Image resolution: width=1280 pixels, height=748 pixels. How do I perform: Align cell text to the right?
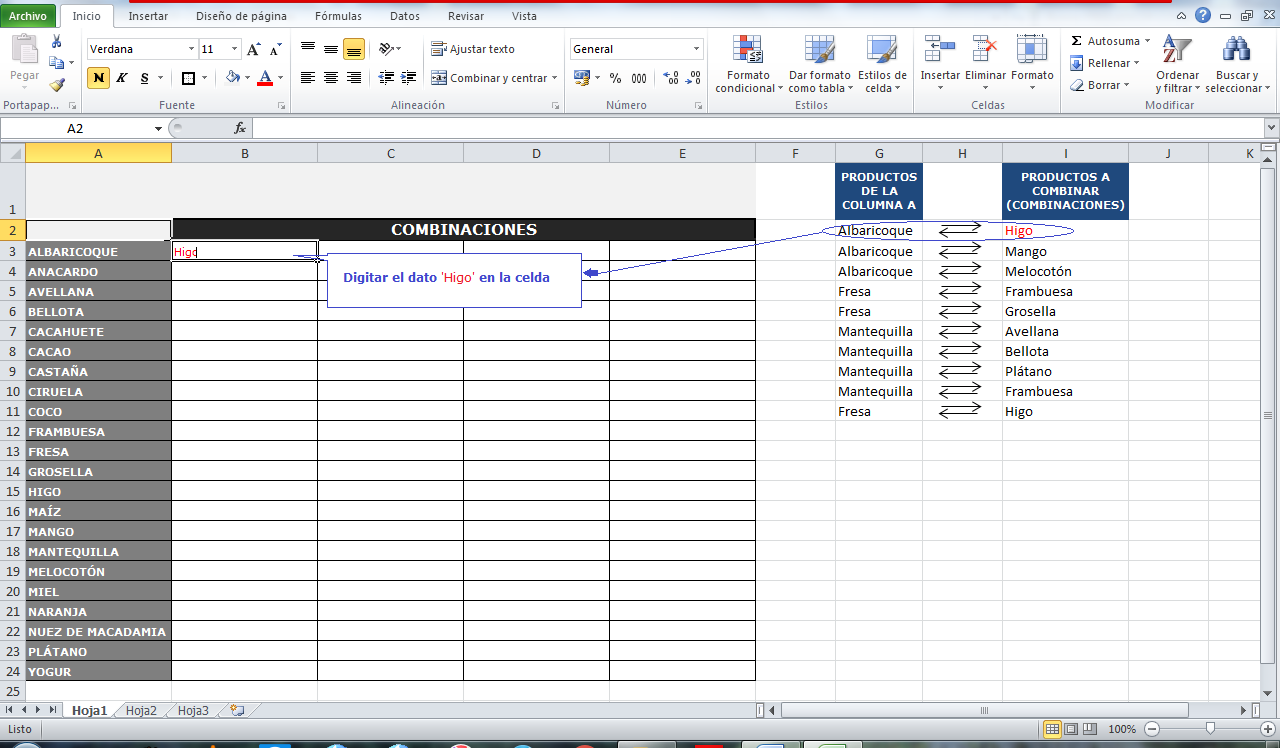tap(354, 78)
